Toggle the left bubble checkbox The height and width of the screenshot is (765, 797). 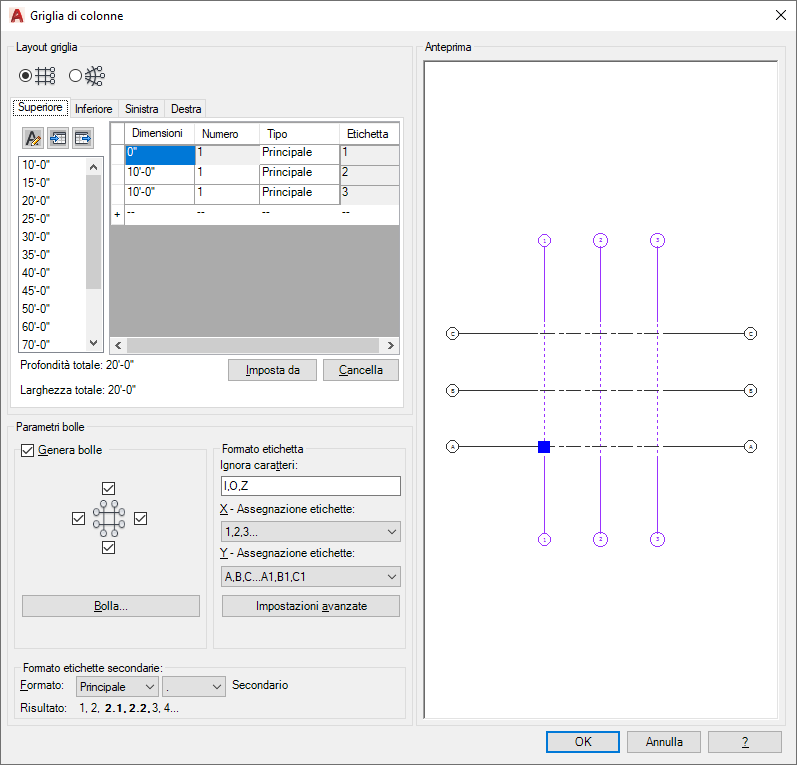(x=78, y=518)
